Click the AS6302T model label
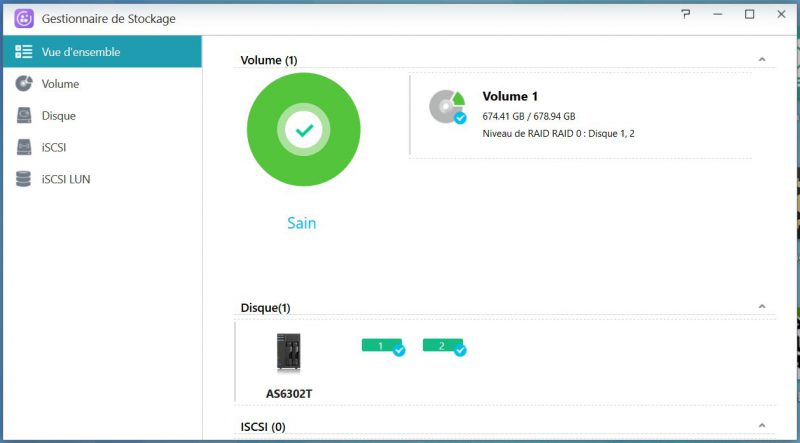800x443 pixels. pyautogui.click(x=289, y=394)
